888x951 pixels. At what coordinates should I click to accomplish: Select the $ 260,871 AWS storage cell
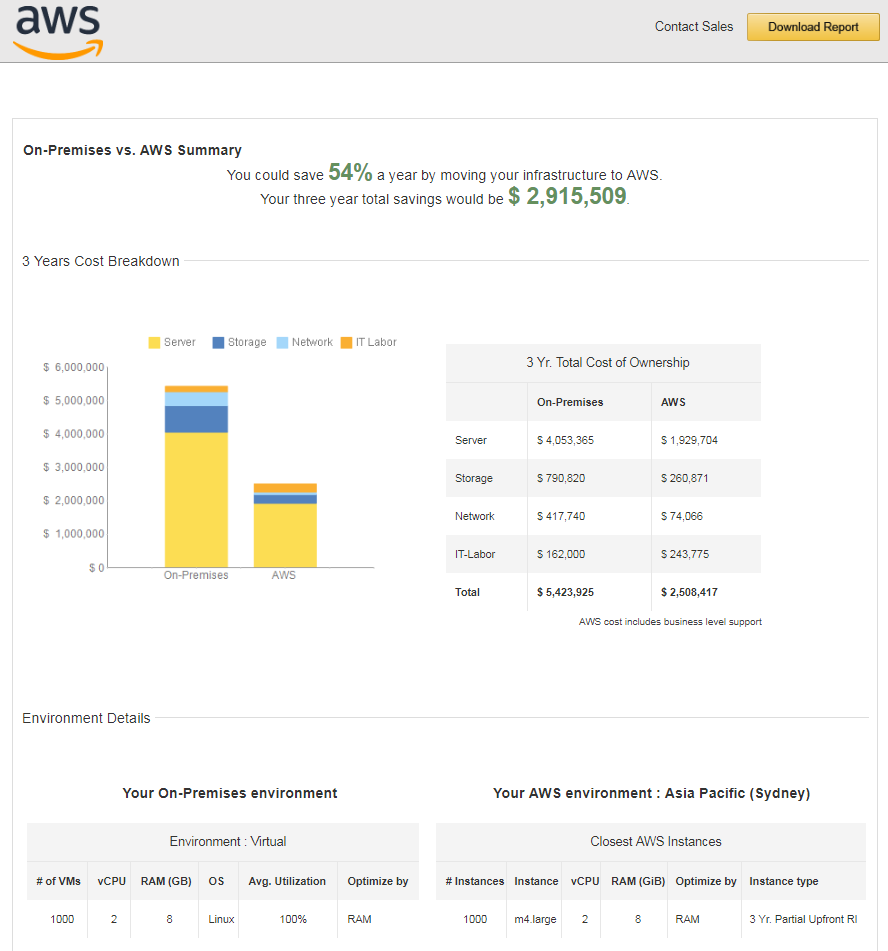(x=684, y=478)
